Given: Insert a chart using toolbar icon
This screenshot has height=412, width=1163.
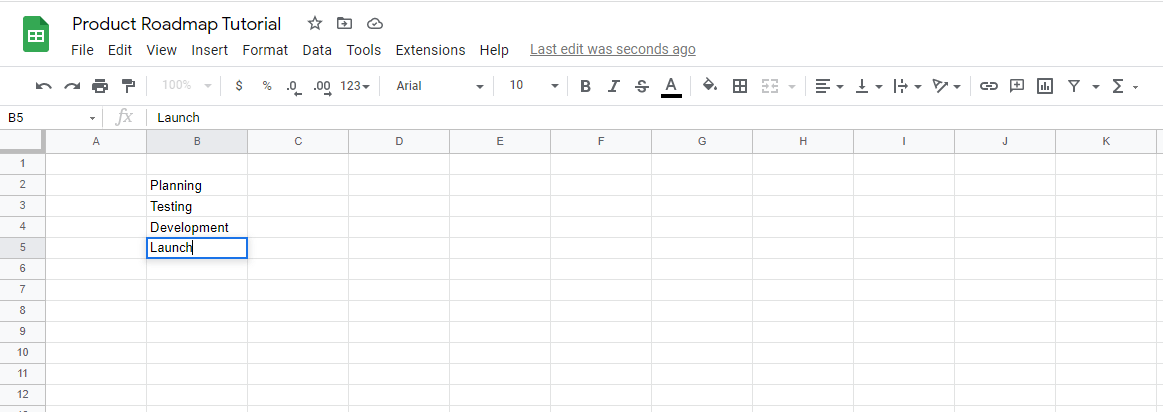Looking at the screenshot, I should coord(1045,86).
